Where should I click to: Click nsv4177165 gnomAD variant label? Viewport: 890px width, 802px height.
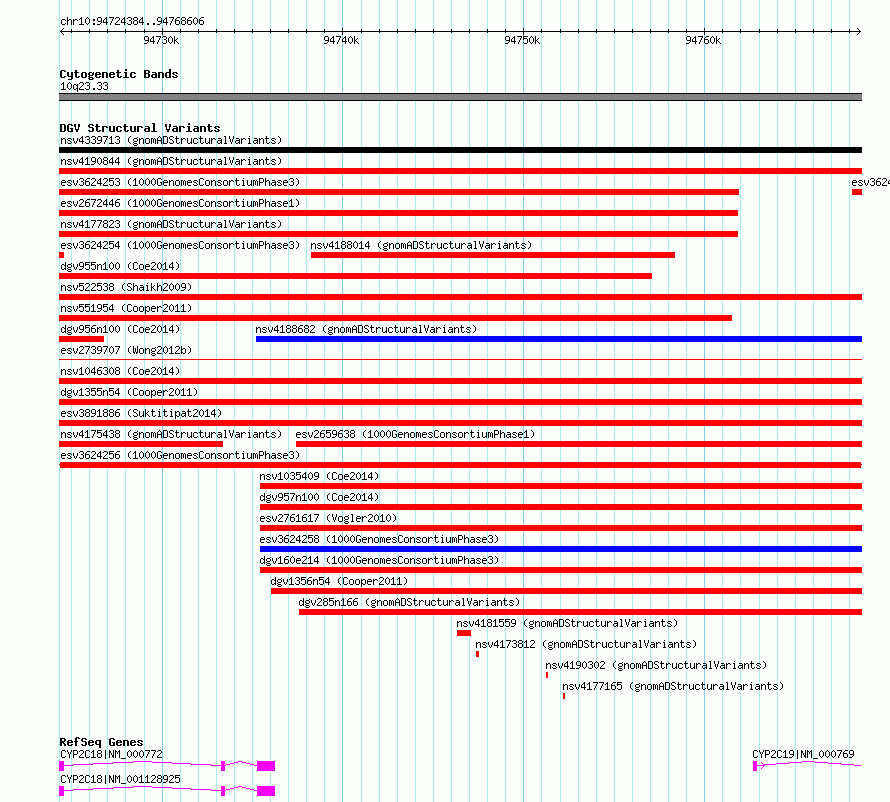tap(673, 686)
